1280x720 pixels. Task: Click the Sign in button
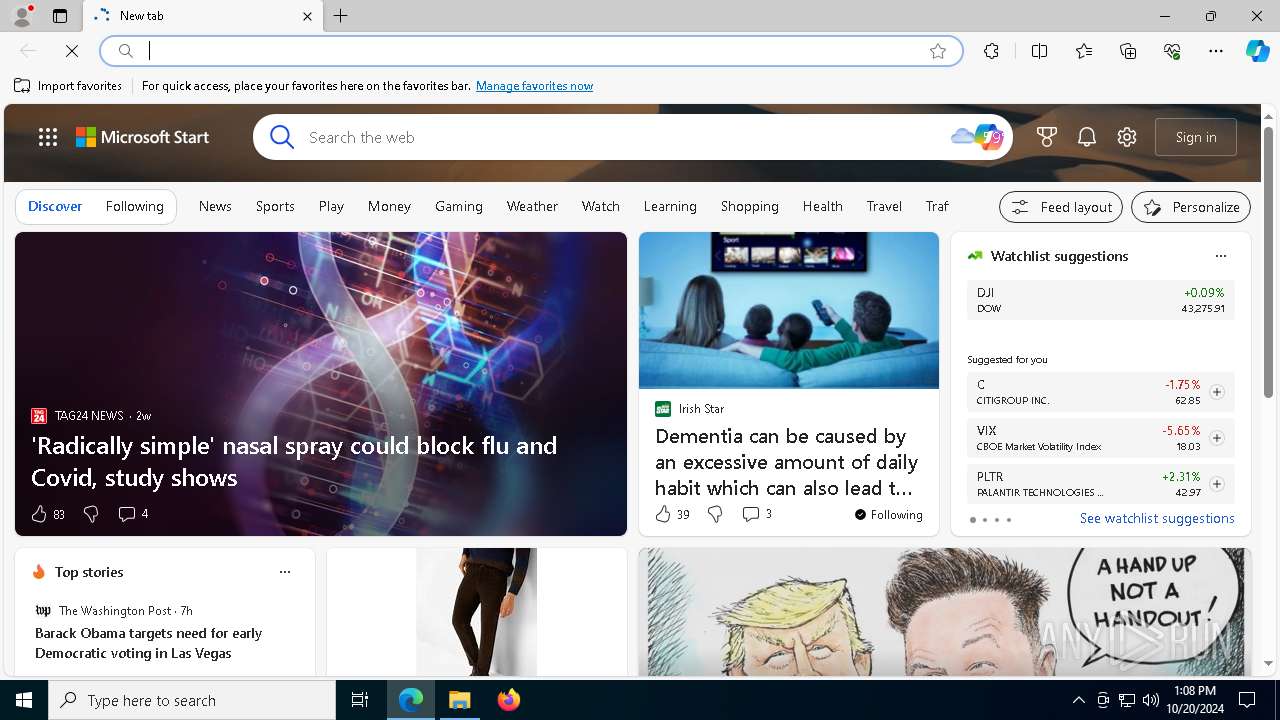[x=1196, y=137]
